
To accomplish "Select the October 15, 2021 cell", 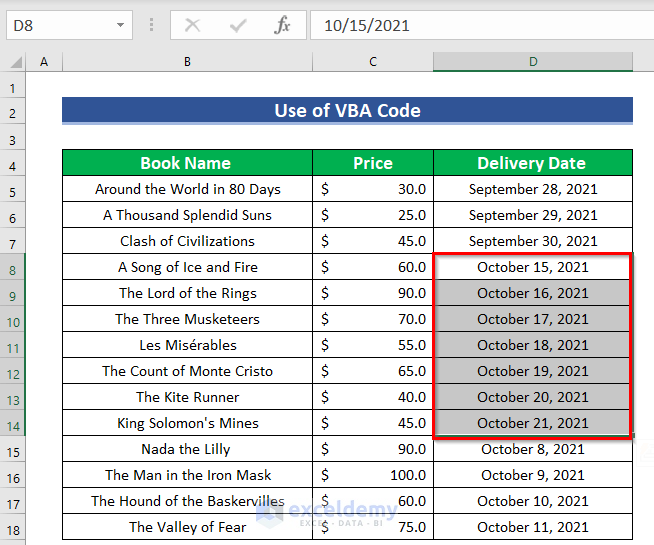I will 532,267.
